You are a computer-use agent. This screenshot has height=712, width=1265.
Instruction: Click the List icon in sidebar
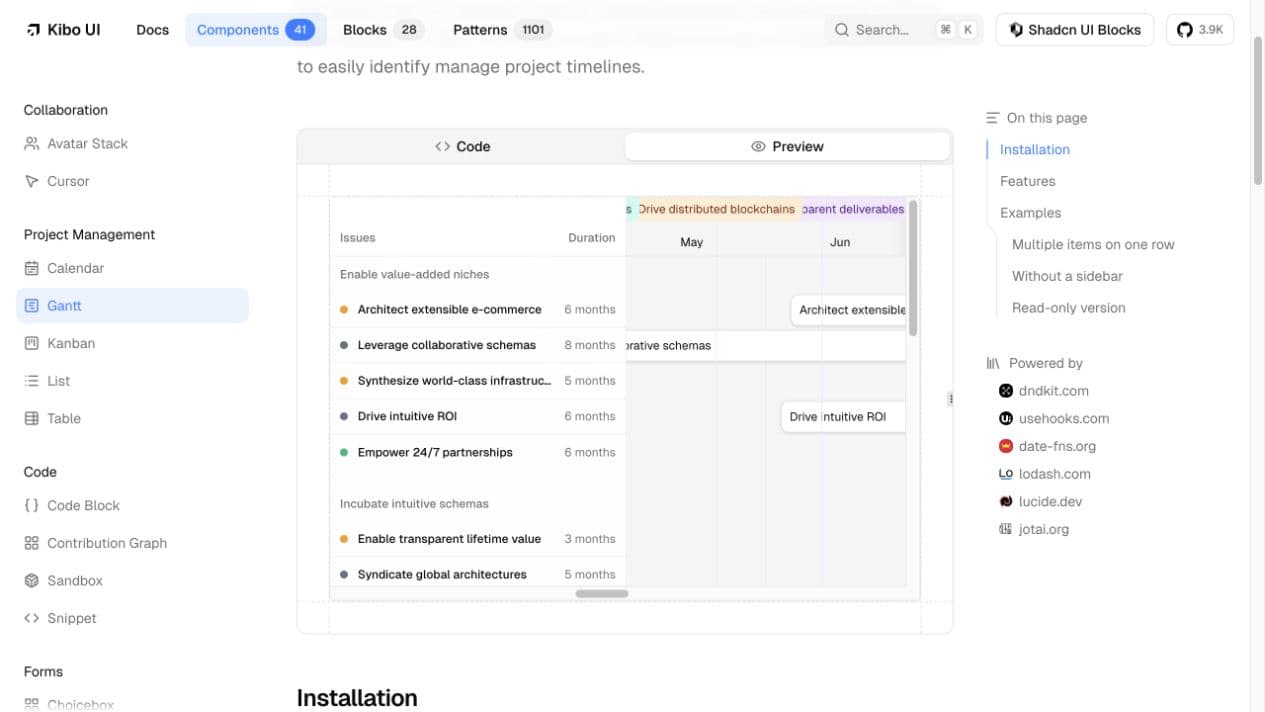31,381
